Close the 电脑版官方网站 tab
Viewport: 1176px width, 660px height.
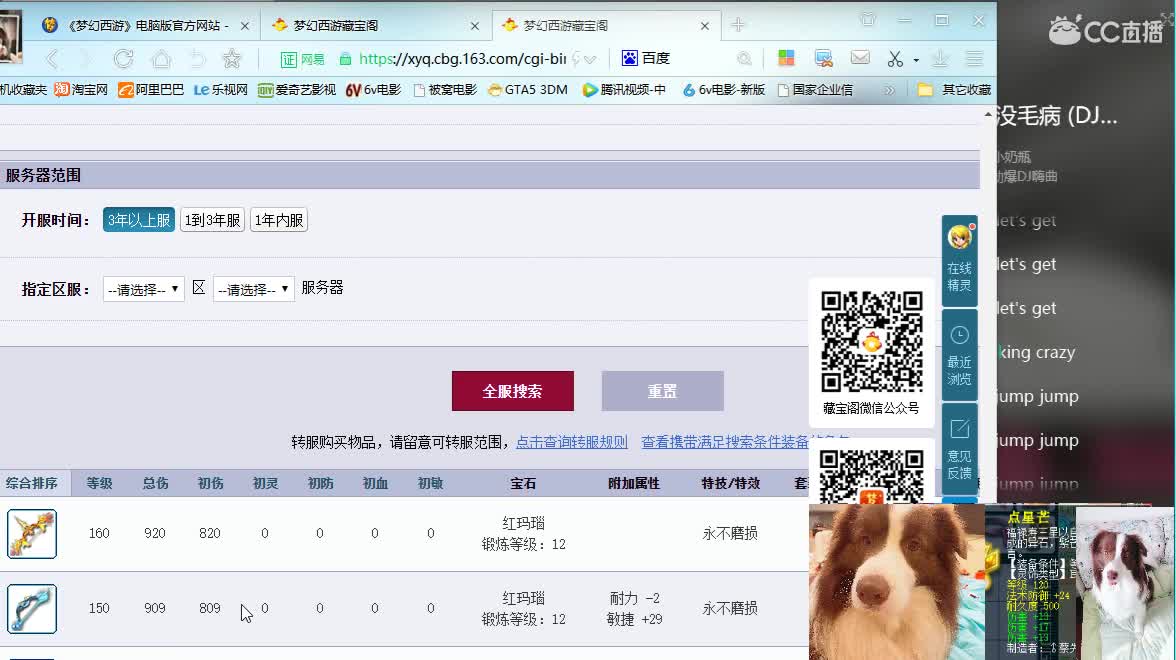[x=244, y=26]
